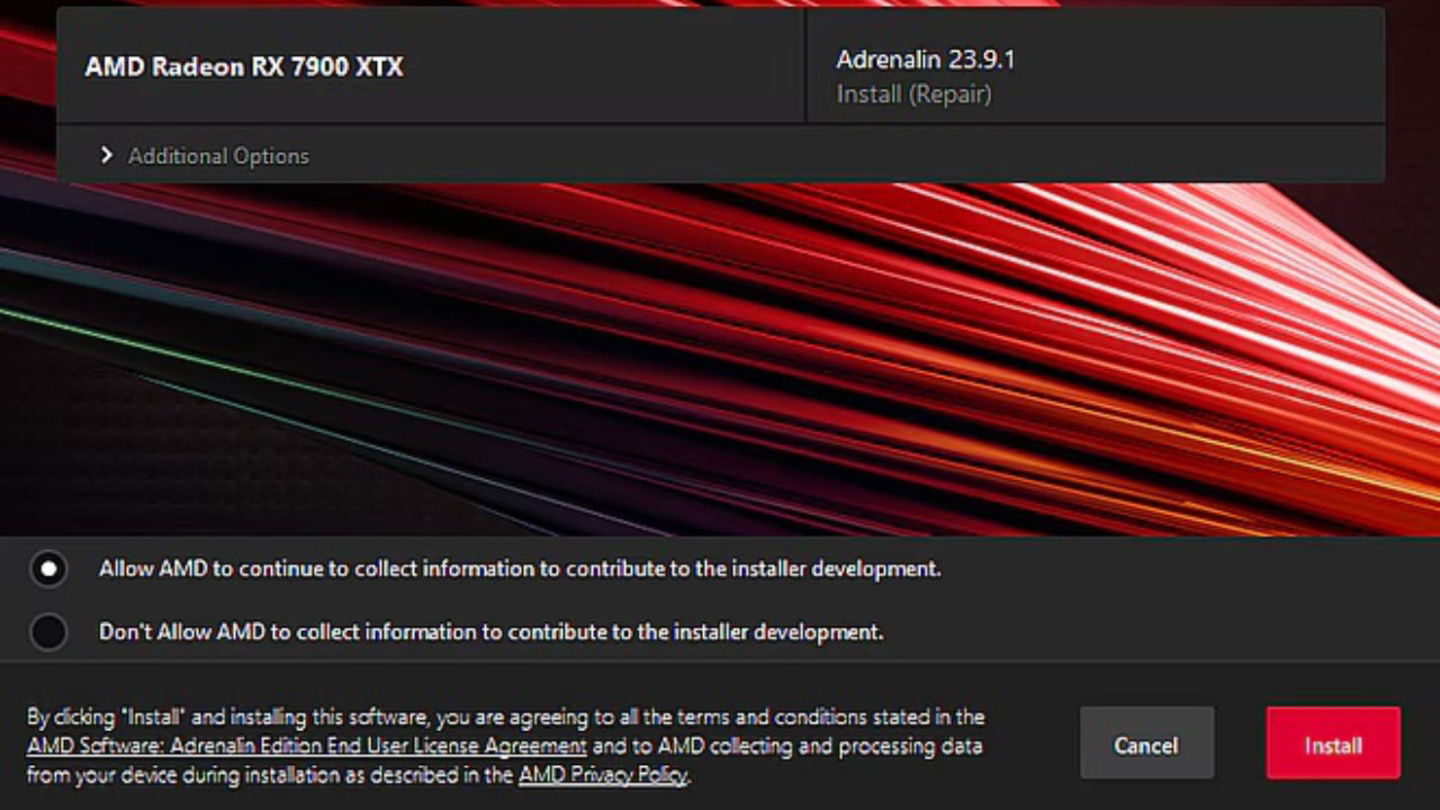1440x810 pixels.
Task: Select Don't Allow AMD to collect information
Action: pos(48,632)
